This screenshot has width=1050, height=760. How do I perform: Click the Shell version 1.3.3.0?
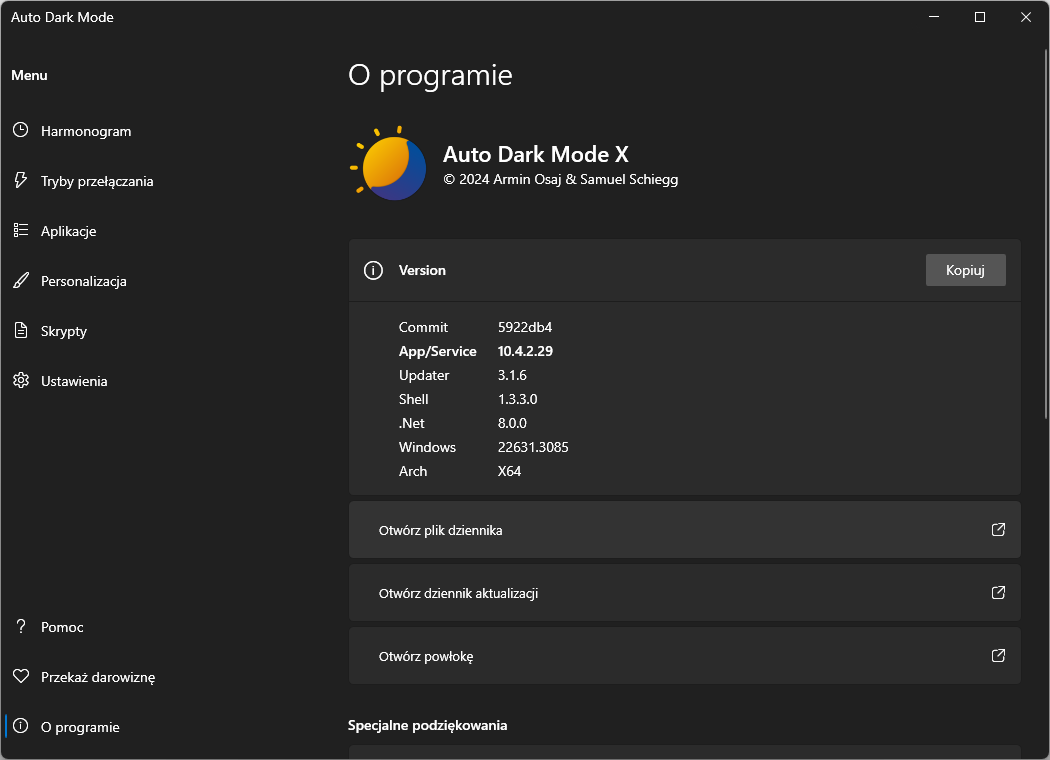tap(517, 400)
